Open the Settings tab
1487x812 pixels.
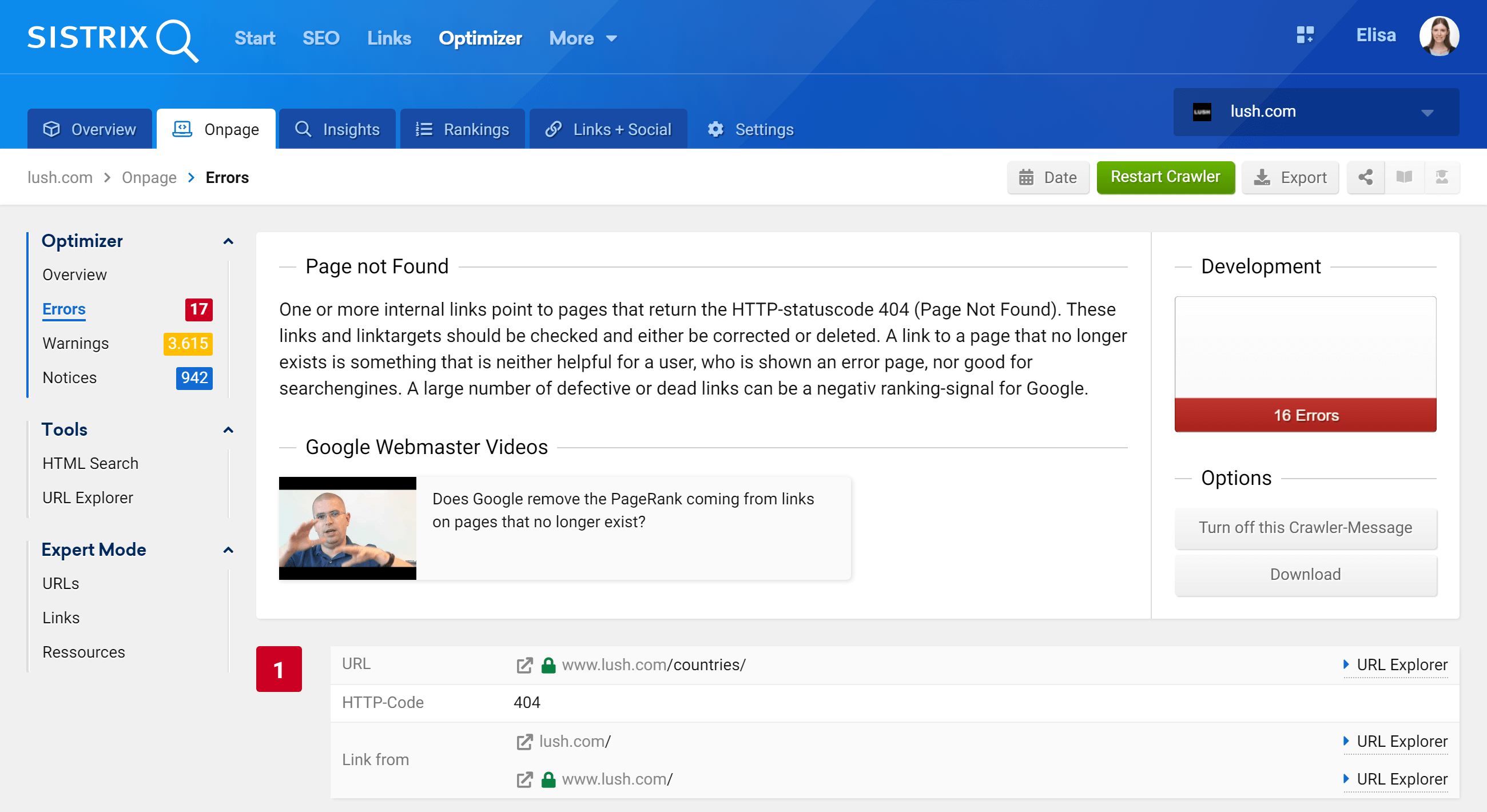tap(750, 129)
